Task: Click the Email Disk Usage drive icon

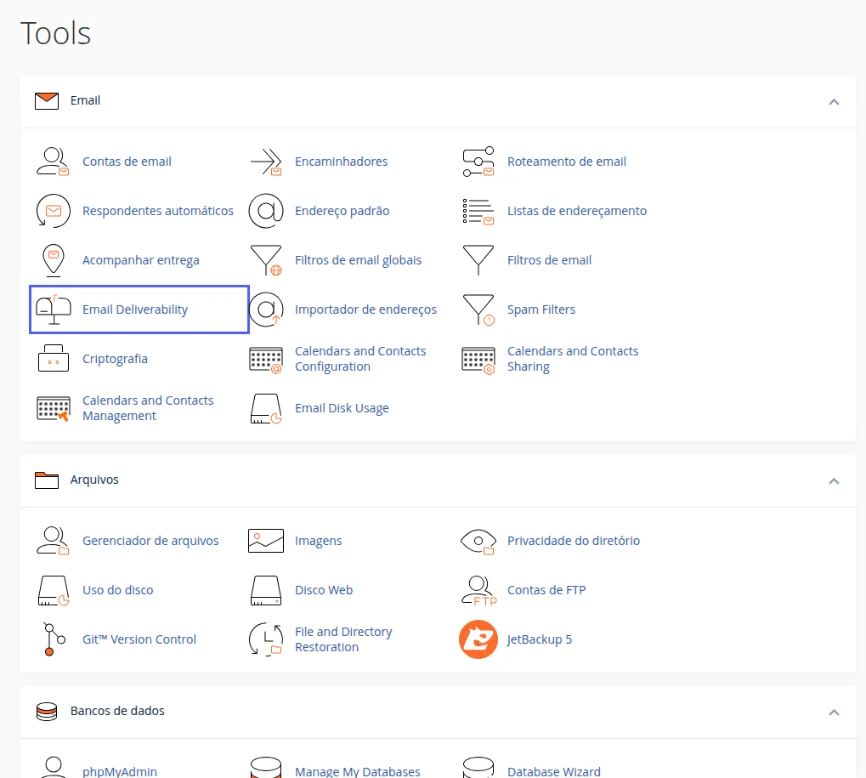Action: pyautogui.click(x=266, y=409)
